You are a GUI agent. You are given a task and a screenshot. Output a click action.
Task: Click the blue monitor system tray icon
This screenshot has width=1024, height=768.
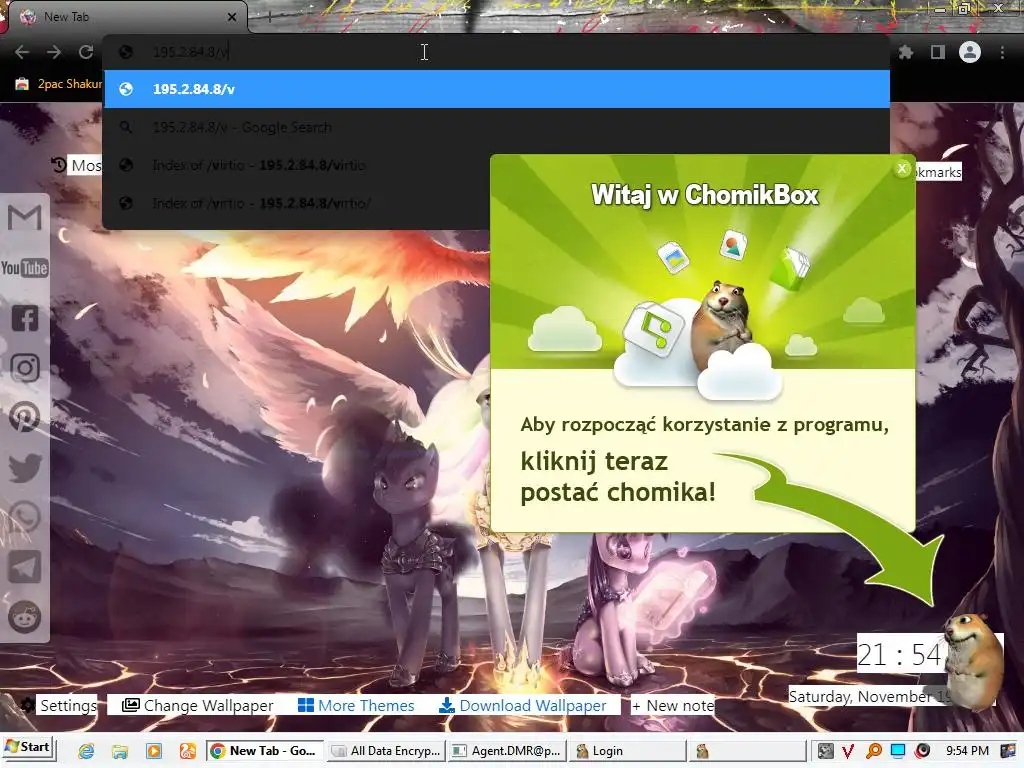[898, 751]
